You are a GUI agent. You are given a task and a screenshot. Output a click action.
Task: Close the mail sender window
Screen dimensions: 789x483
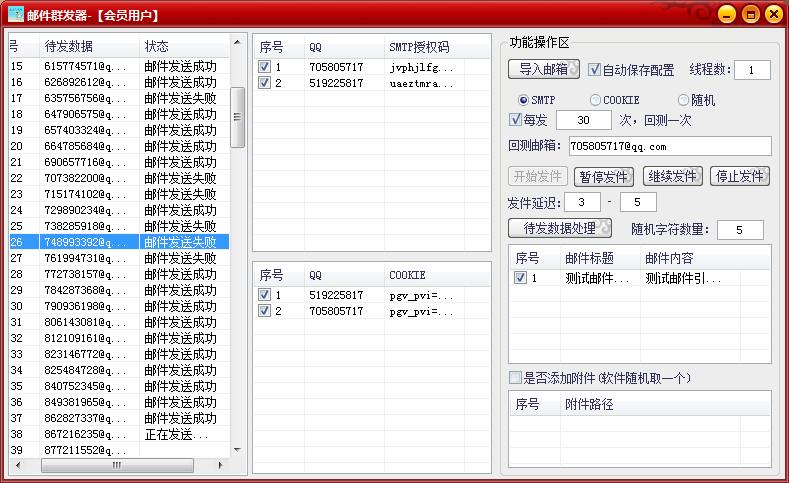pyautogui.click(x=773, y=15)
